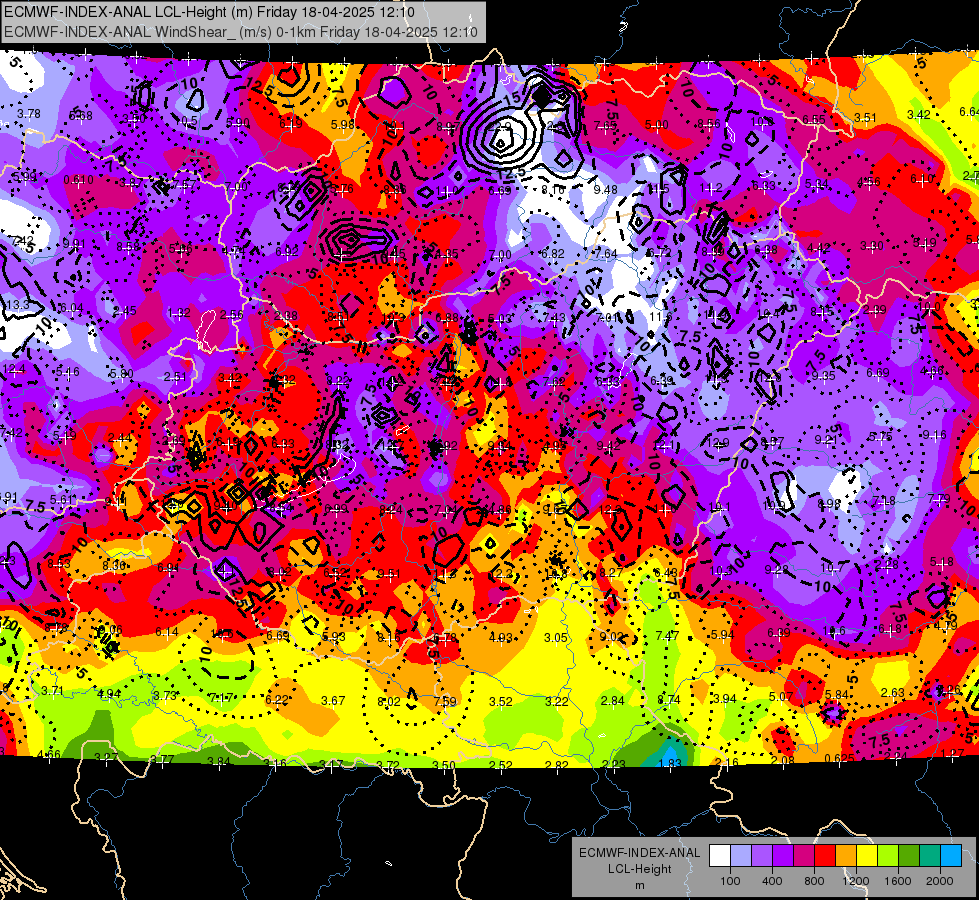The height and width of the screenshot is (900, 979).
Task: Select the orange legend color swatch
Action: [x=846, y=856]
